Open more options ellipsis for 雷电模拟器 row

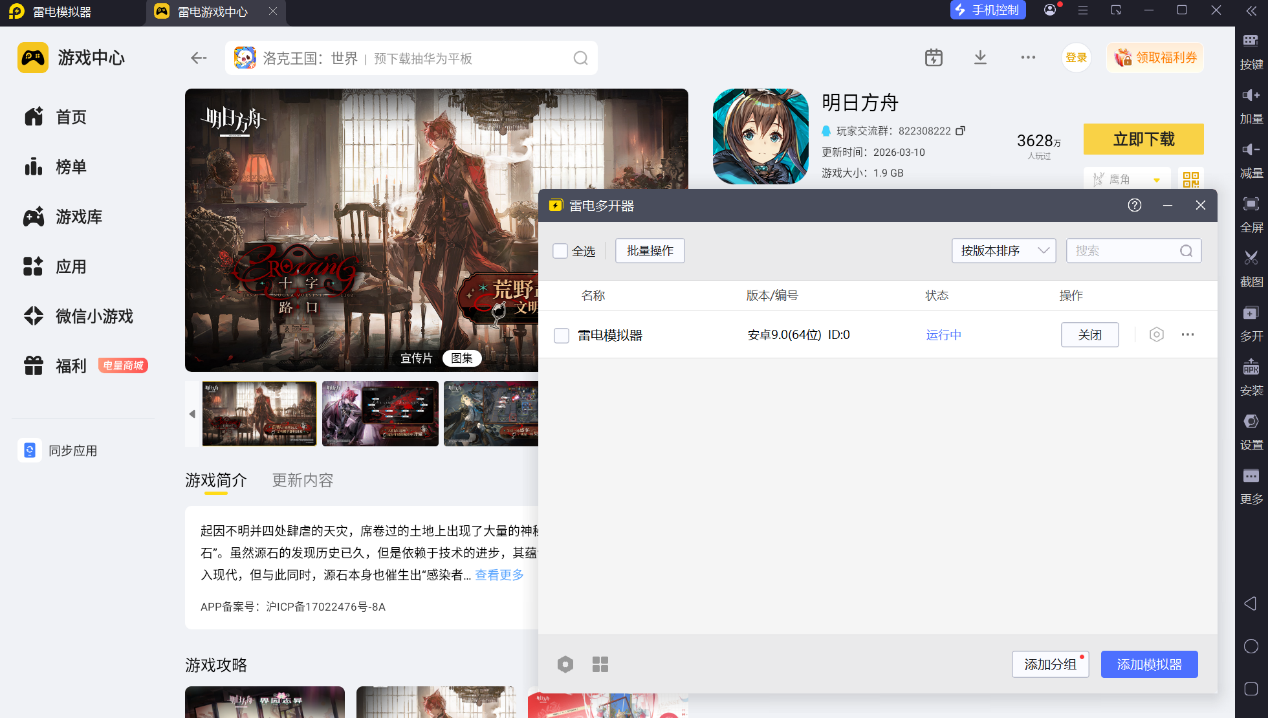[1188, 335]
